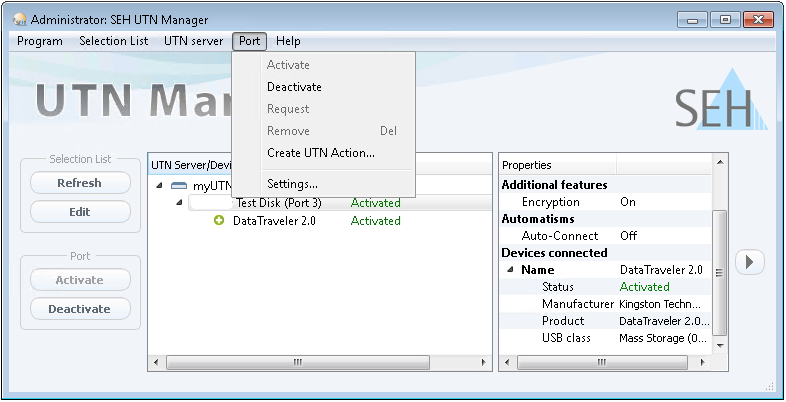Collapse the myUTN server tree node

click(161, 186)
